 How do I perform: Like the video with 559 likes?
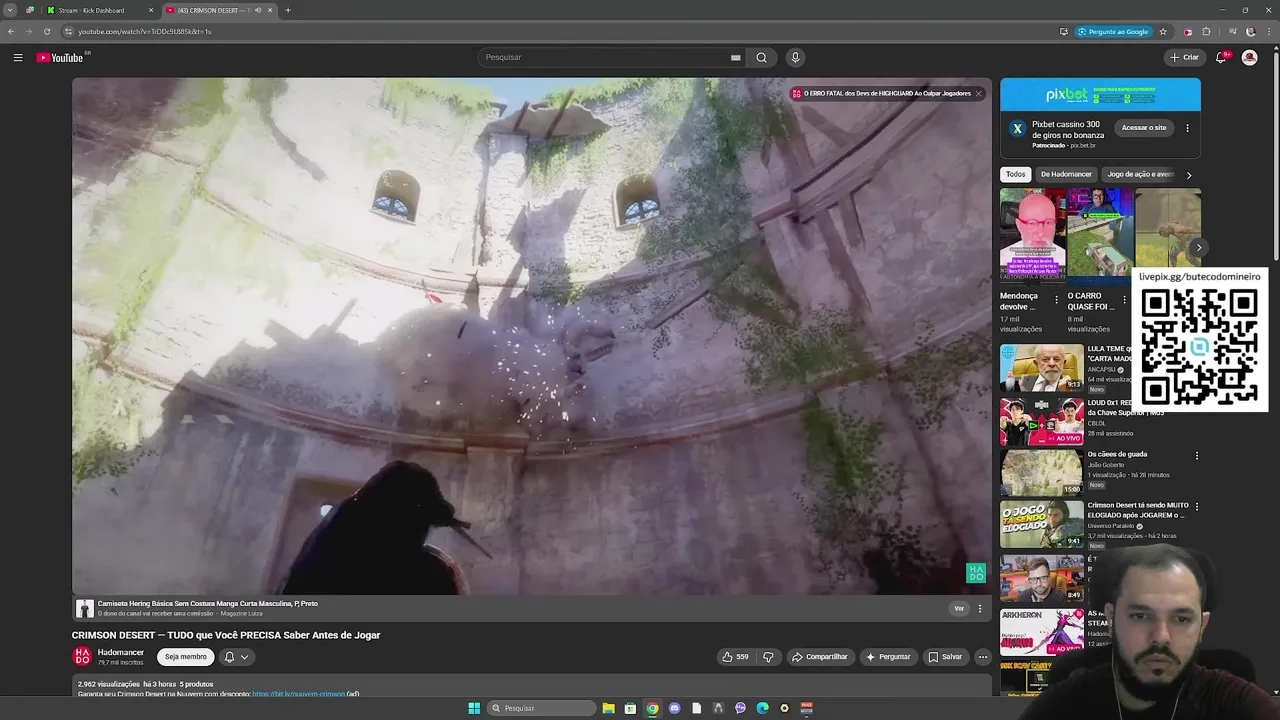(735, 657)
